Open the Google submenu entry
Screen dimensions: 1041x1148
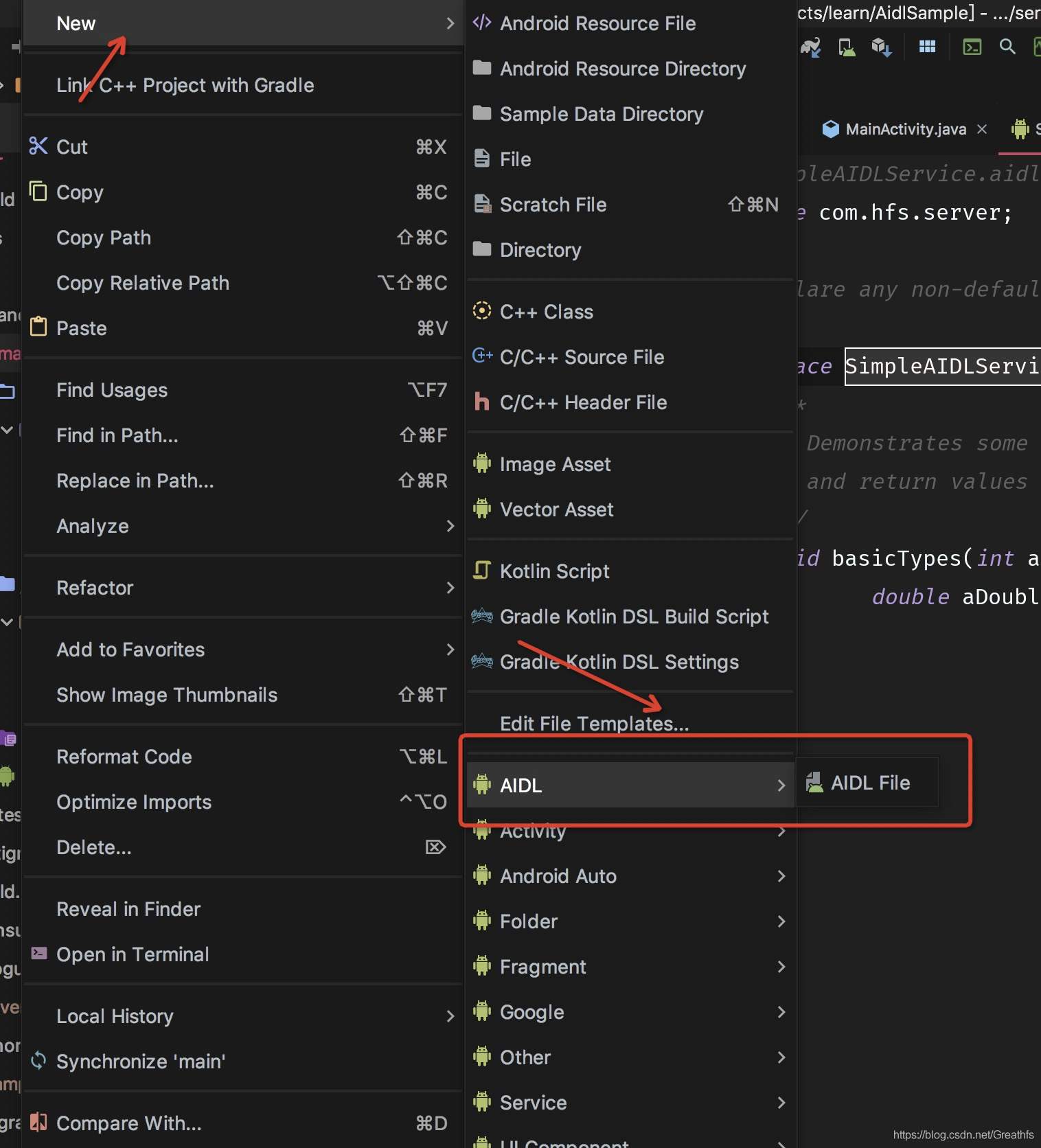[x=630, y=1012]
